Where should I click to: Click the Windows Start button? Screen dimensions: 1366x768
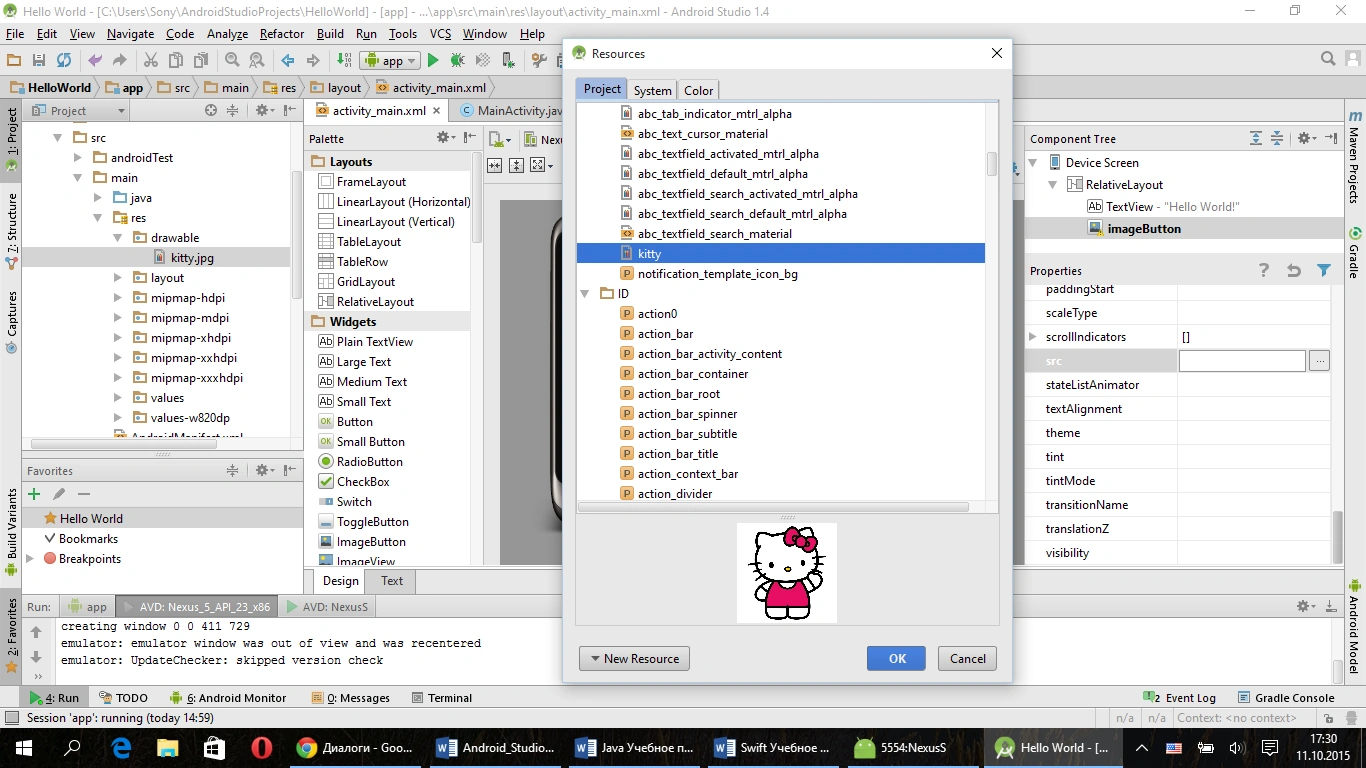click(x=23, y=747)
